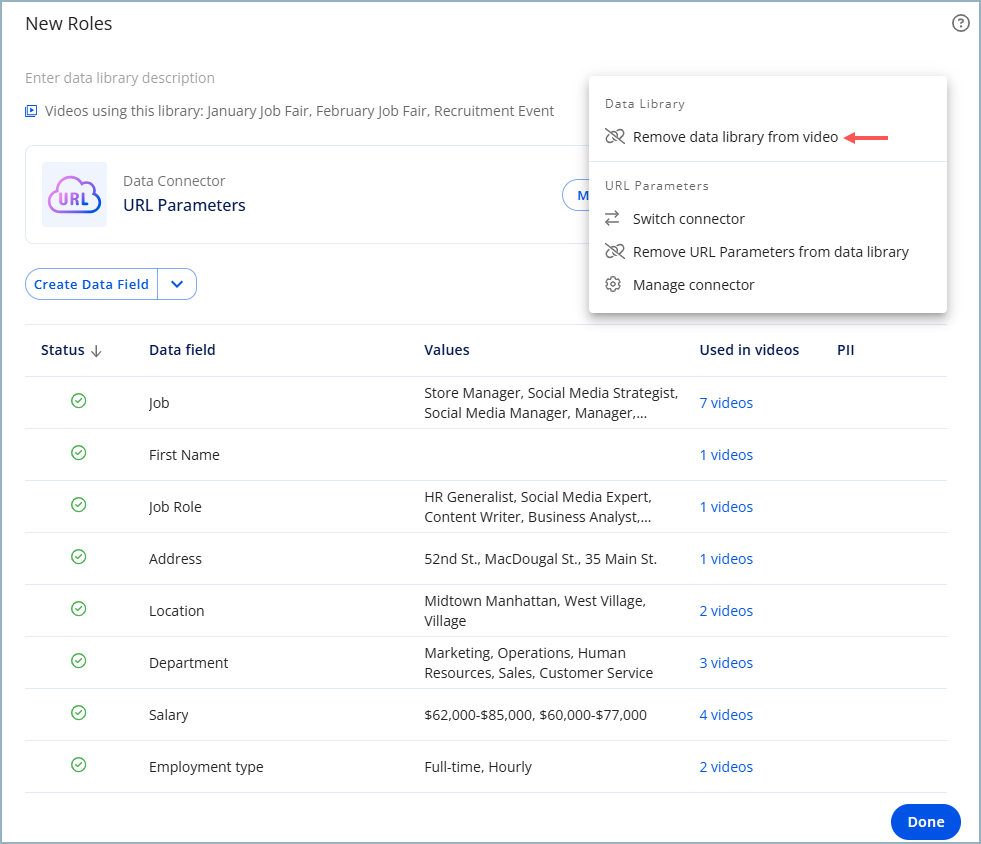Select the Job data field name

[x=159, y=404]
